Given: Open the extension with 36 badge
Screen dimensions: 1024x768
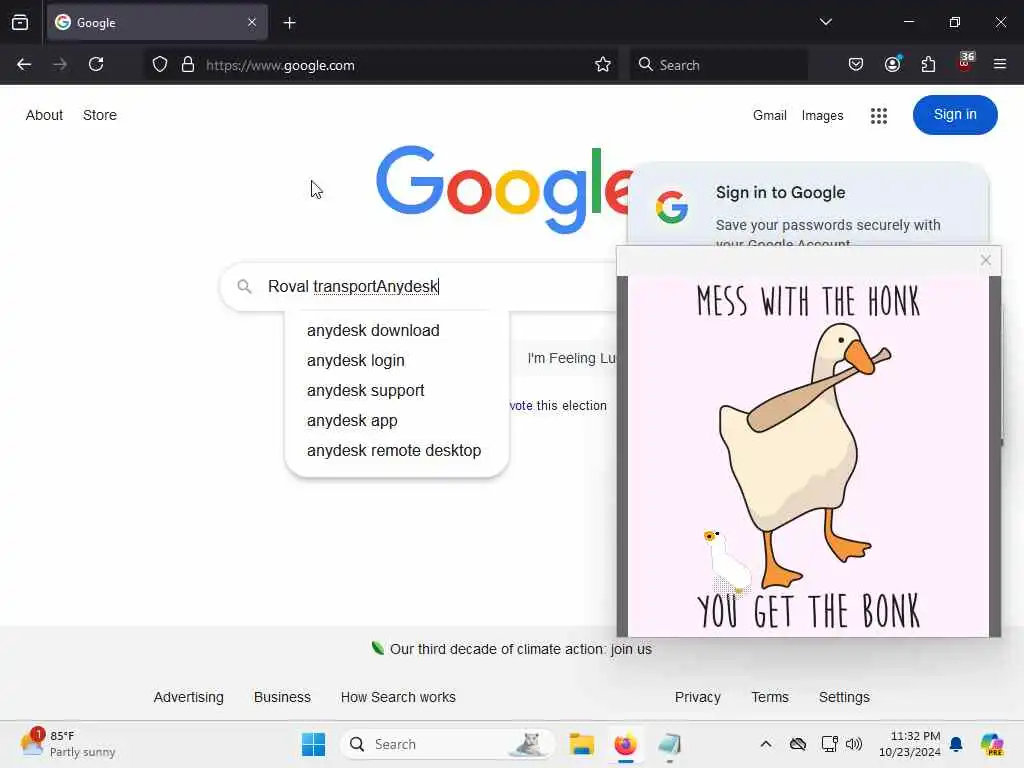Looking at the screenshot, I should coord(965,63).
